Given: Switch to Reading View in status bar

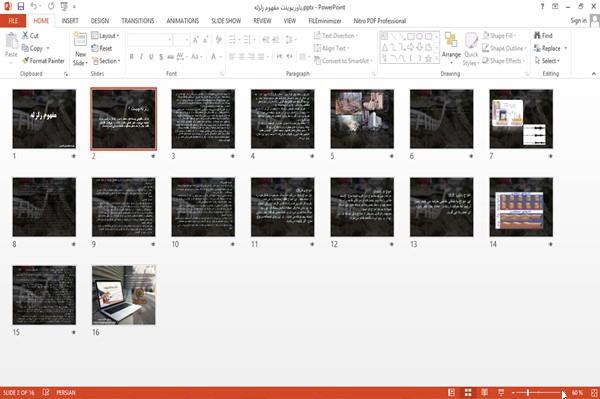Looking at the screenshot, I should pos(484,392).
